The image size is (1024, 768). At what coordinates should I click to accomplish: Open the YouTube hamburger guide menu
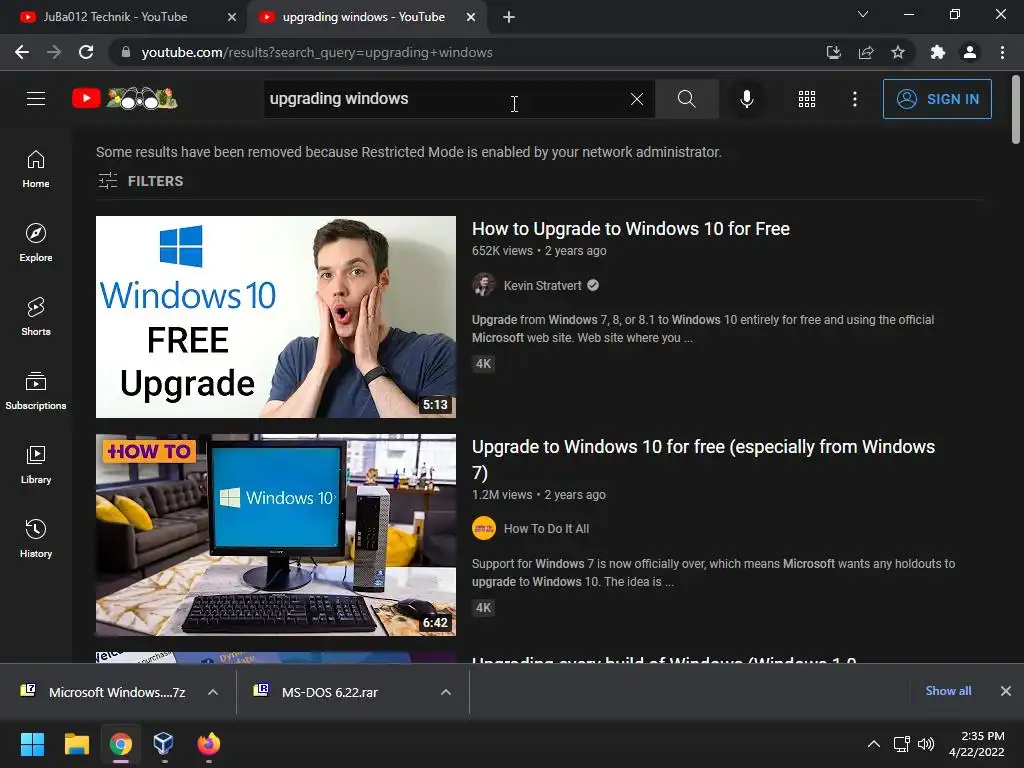coord(36,99)
